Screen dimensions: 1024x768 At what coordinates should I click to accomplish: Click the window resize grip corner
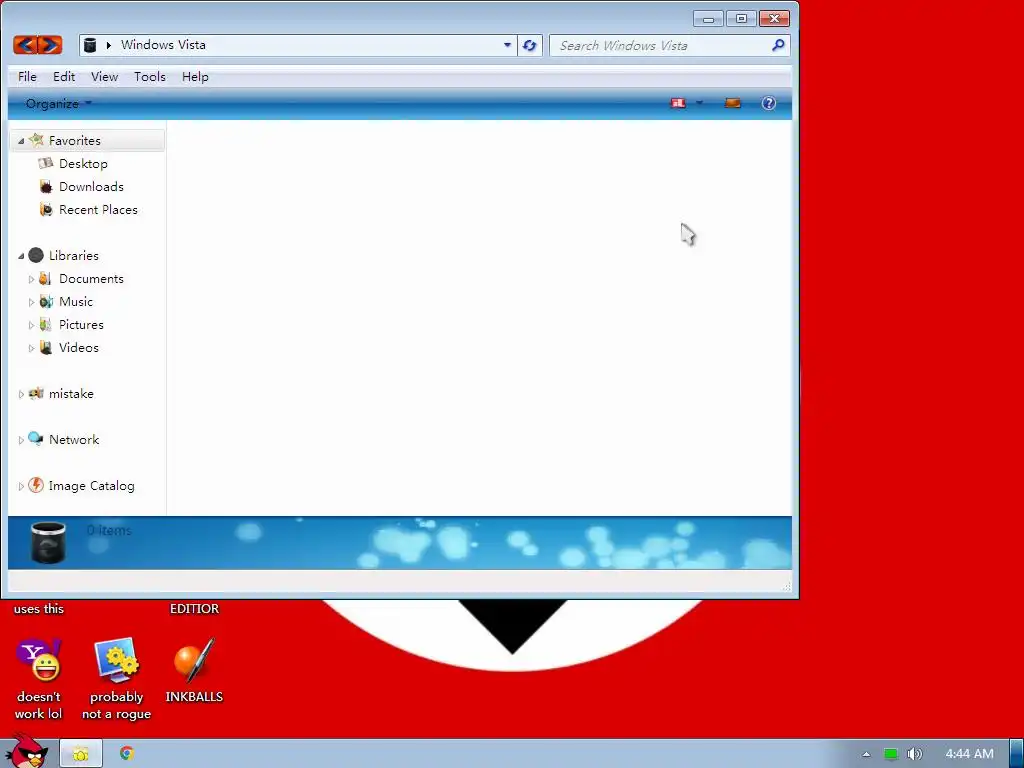(787, 586)
